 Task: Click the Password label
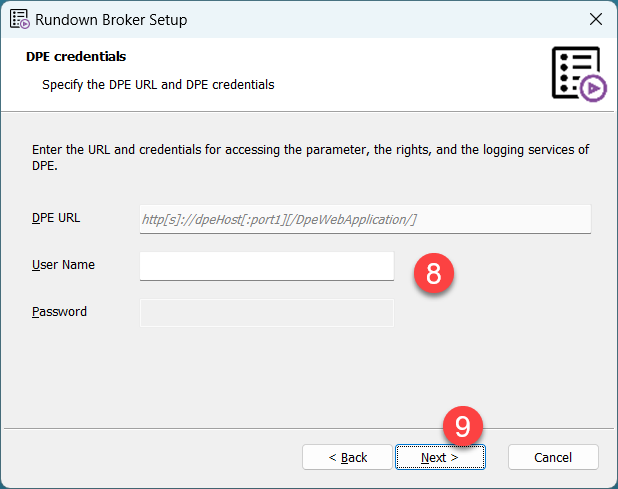click(59, 312)
